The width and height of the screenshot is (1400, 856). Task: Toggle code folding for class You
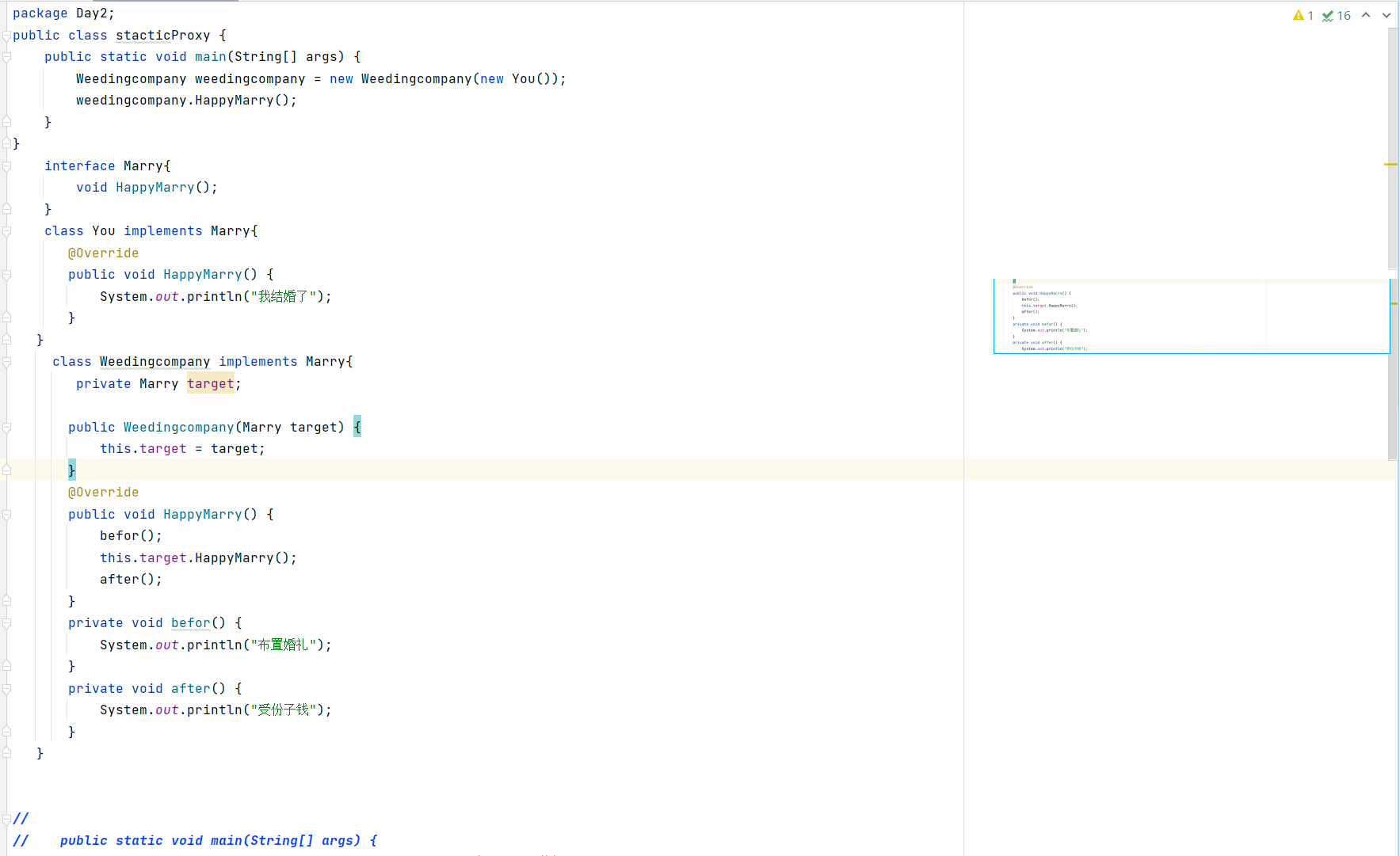click(x=6, y=230)
